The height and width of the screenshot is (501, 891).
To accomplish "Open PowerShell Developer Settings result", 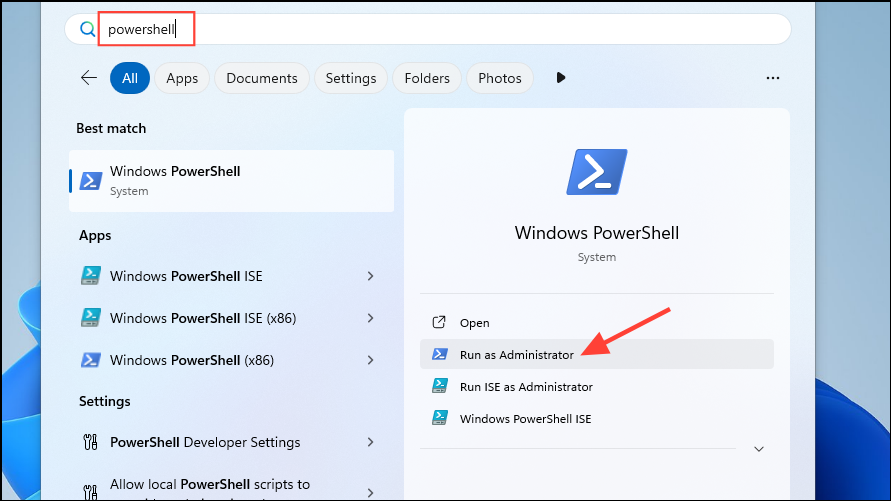I will pyautogui.click(x=231, y=442).
